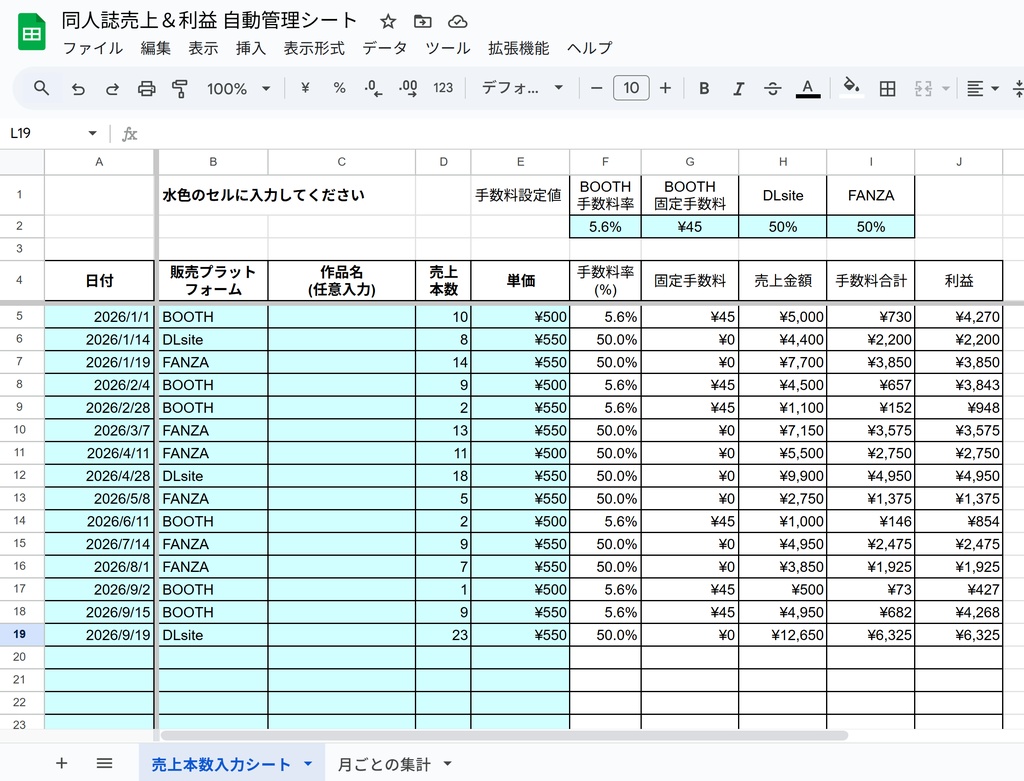Decrease decimal places
Image resolution: width=1024 pixels, height=781 pixels.
(x=371, y=88)
